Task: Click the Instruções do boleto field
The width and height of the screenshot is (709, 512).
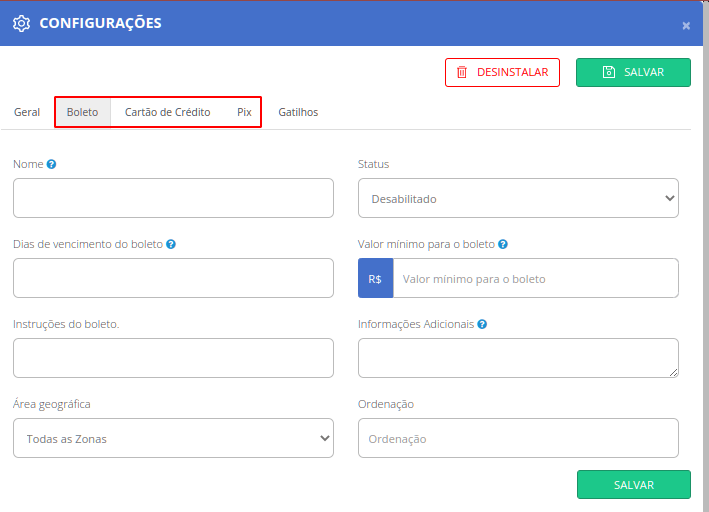Action: coord(173,358)
